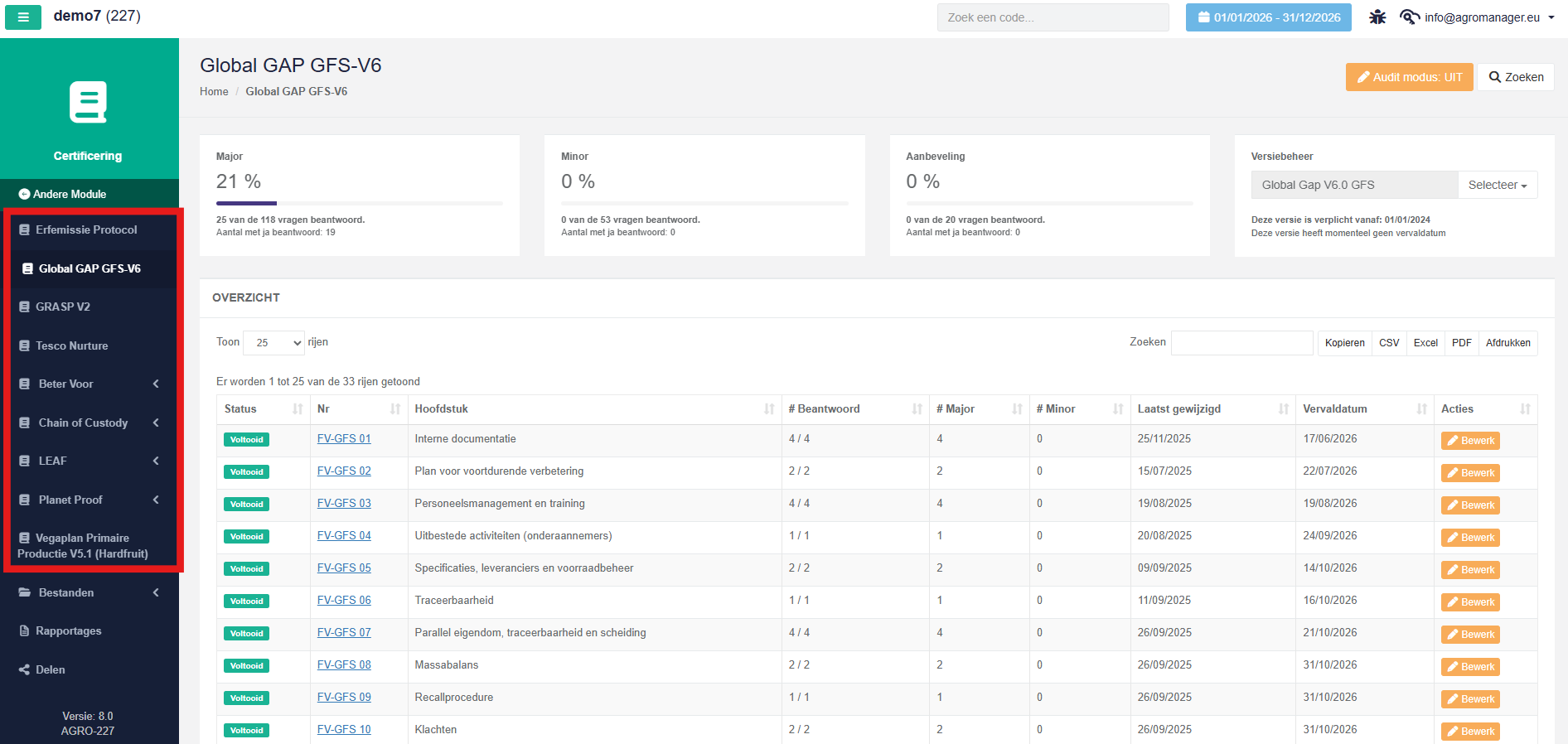Toggle Audit modus on
The image size is (1568, 744).
point(1409,77)
